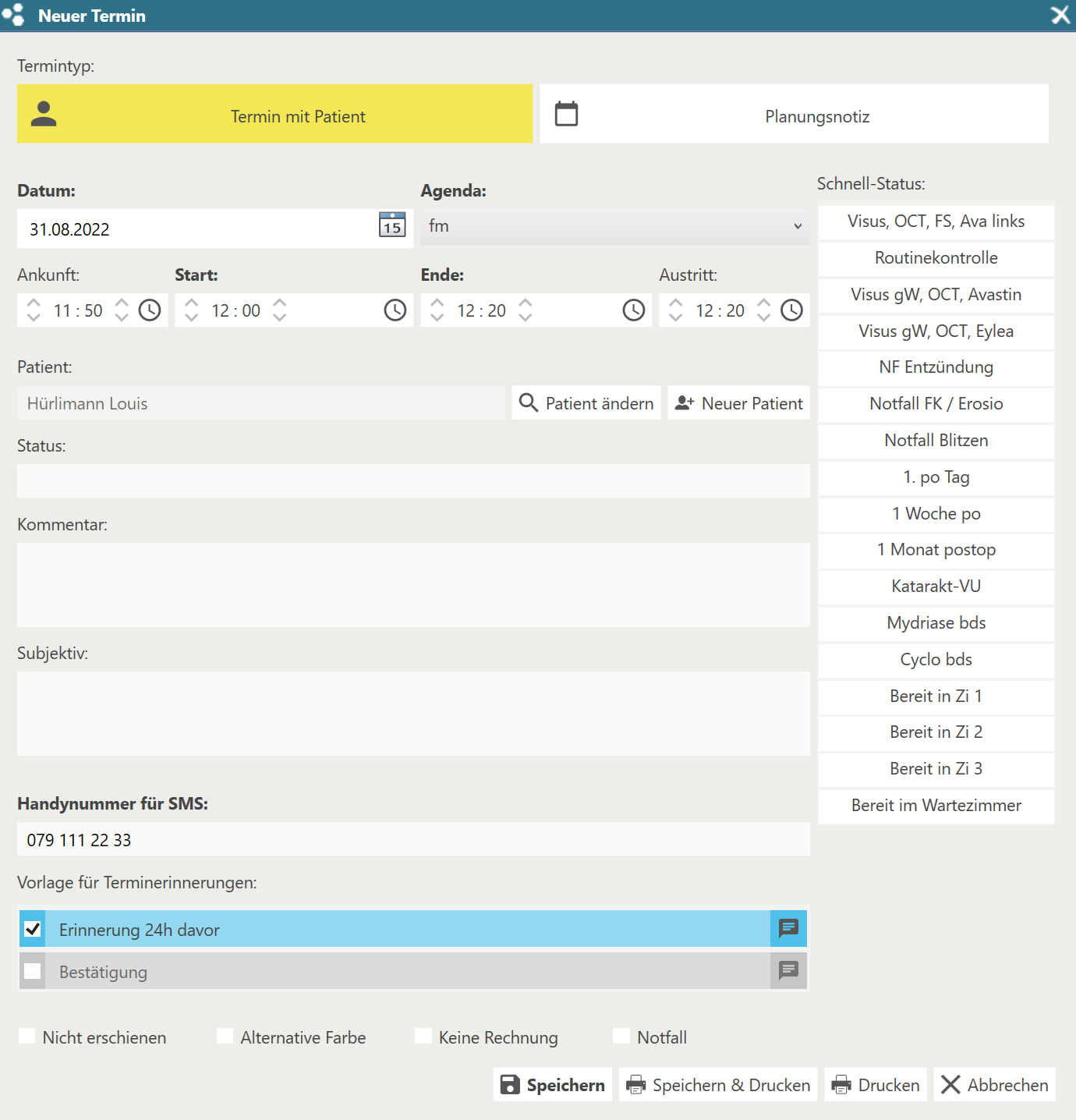Viewport: 1076px width, 1120px height.
Task: Click the clock icon in Ankunft field
Action: point(150,310)
